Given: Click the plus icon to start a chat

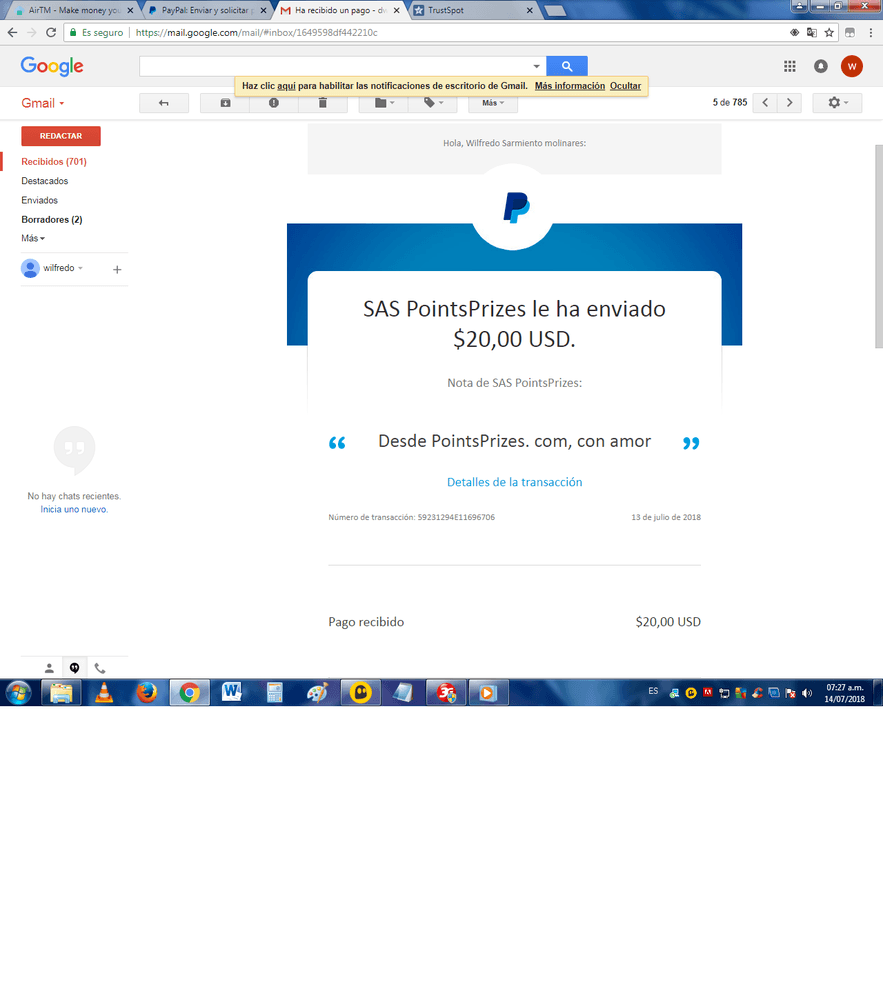Looking at the screenshot, I should point(117,270).
